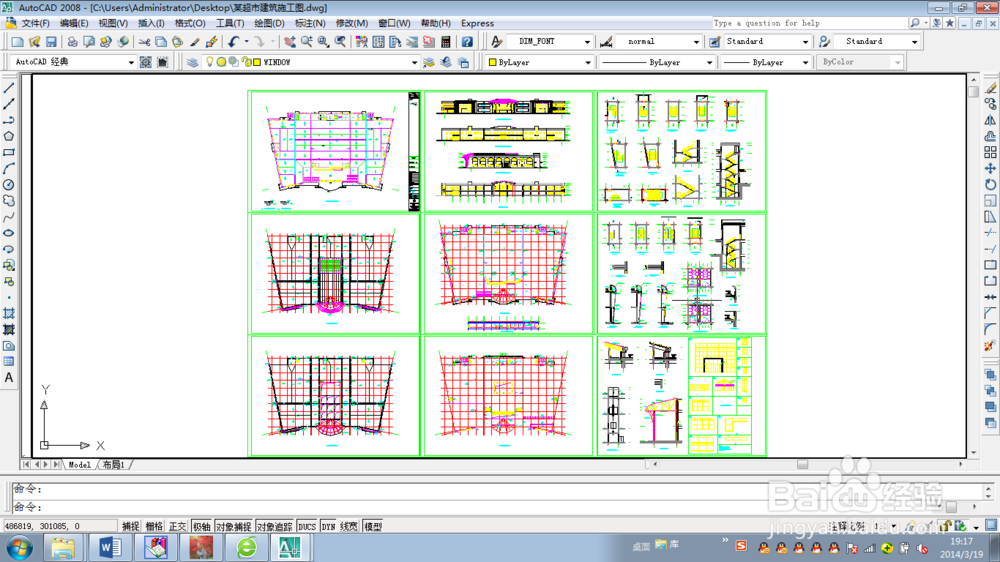Select the Hatch tool
This screenshot has height=562, width=1000.
point(9,313)
